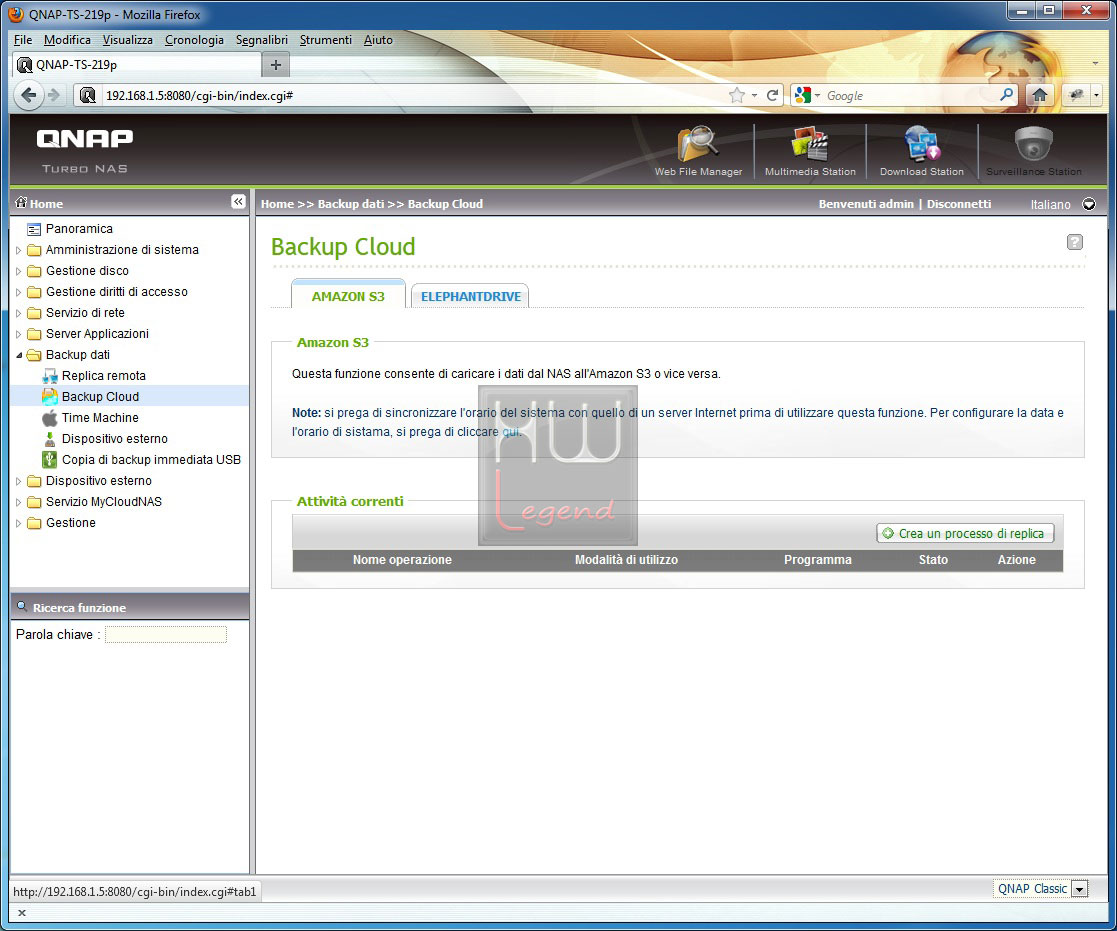1117x931 pixels.
Task: Select Copia di backup immediata USB
Action: (151, 459)
